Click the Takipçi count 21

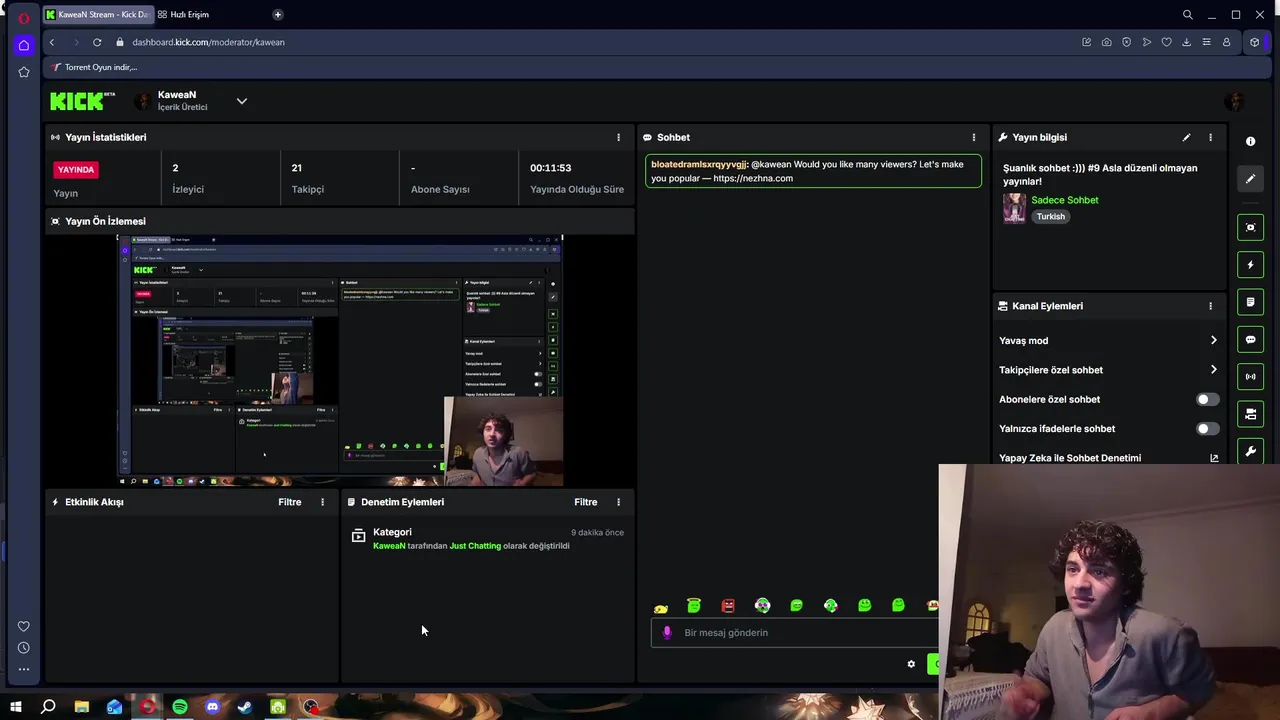[297, 168]
